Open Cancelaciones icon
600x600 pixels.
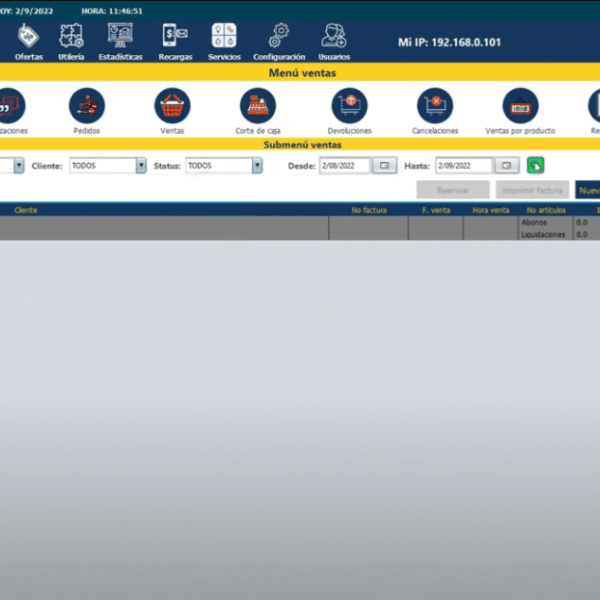click(435, 105)
